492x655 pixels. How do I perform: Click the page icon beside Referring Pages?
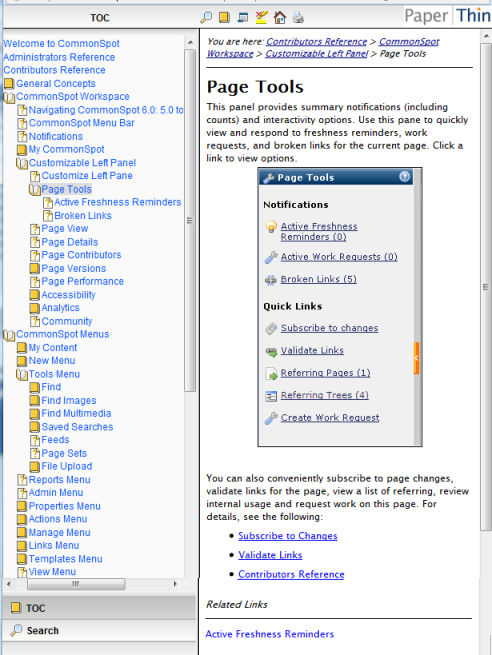click(x=271, y=374)
